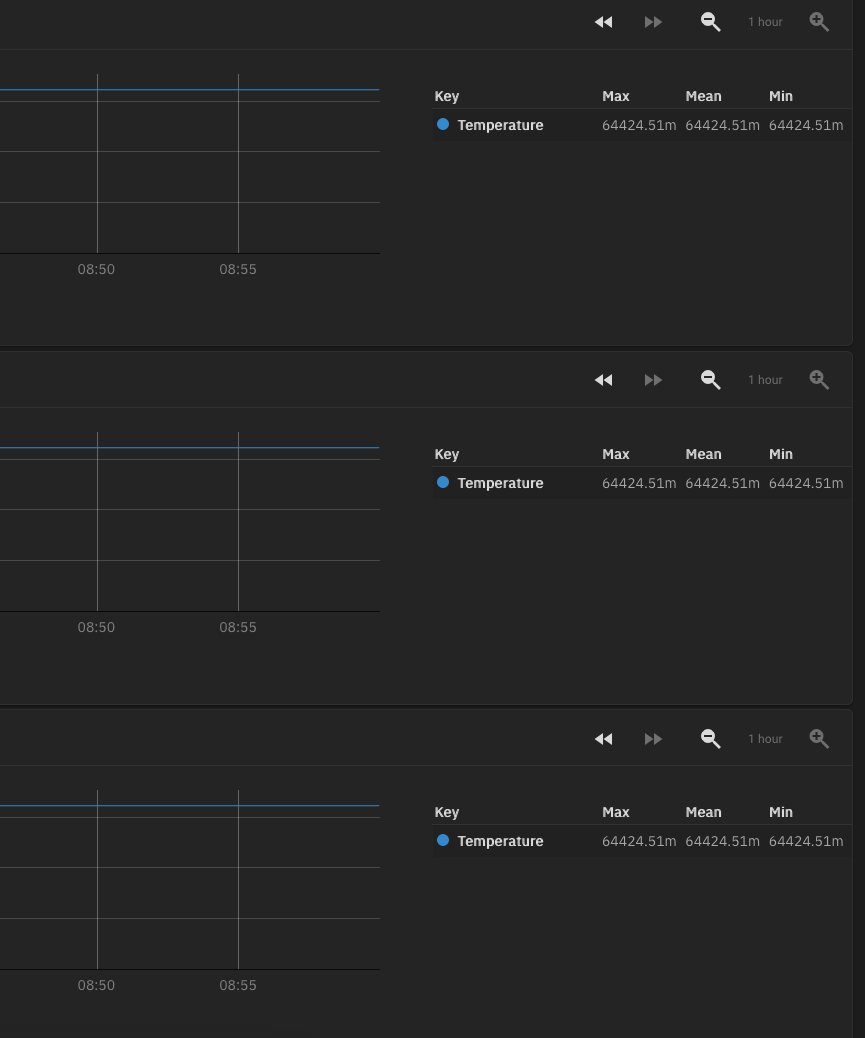Click the 08:50 axis label on middle graph
The height and width of the screenshot is (1038, 865).
[x=96, y=628]
